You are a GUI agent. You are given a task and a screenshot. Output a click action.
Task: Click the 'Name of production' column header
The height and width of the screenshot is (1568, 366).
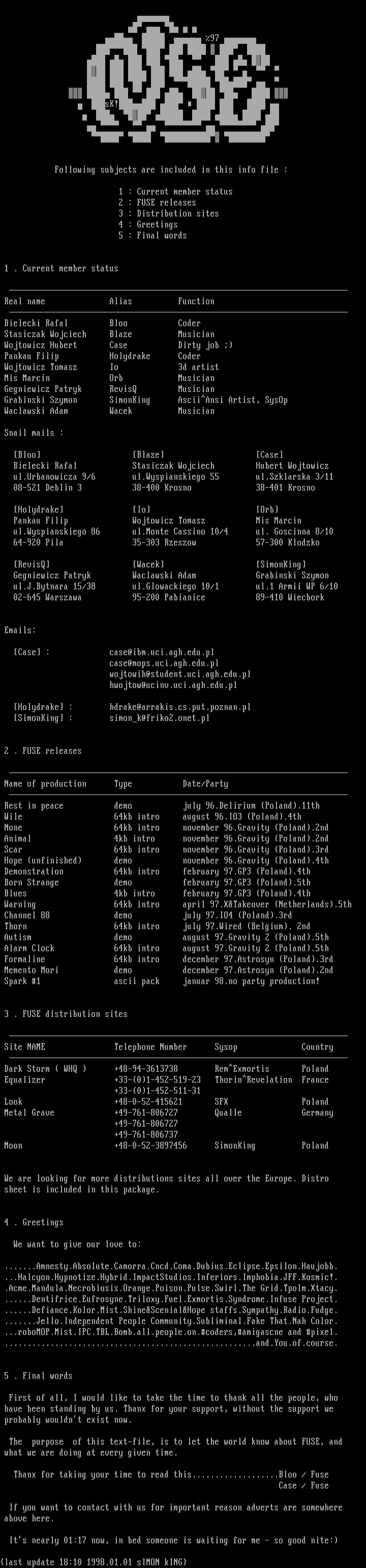pyautogui.click(x=45, y=784)
